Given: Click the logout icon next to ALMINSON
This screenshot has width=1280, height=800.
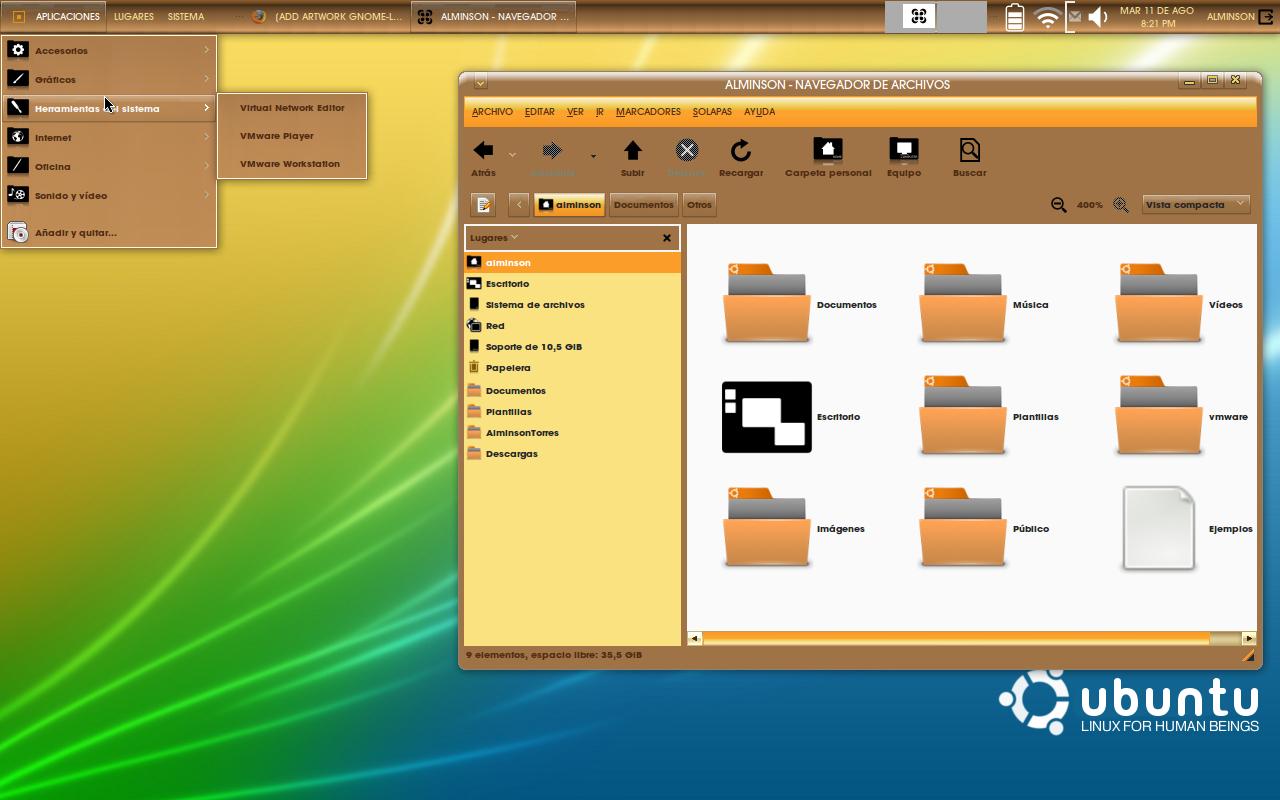Looking at the screenshot, I should pyautogui.click(x=1266, y=17).
